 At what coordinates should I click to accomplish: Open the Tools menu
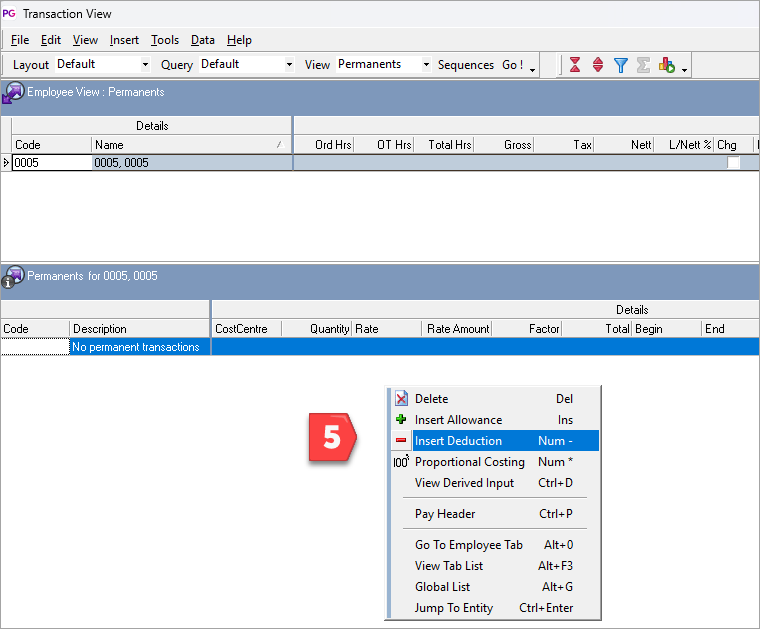click(165, 40)
